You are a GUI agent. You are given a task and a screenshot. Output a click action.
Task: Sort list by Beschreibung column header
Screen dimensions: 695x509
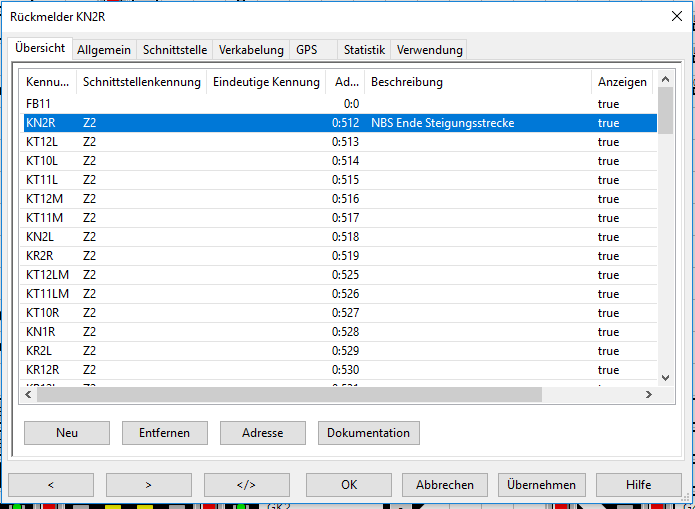[x=477, y=82]
